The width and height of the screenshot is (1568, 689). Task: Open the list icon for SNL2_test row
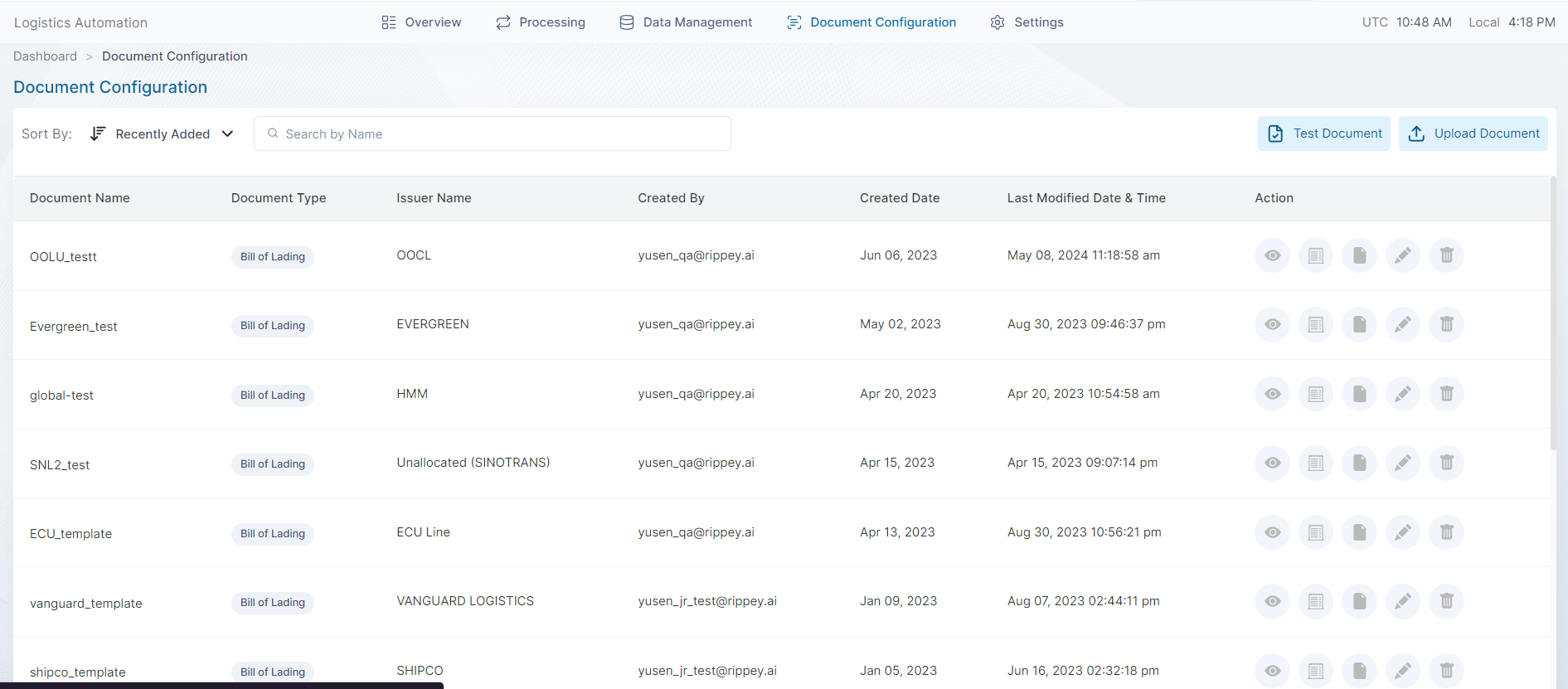(1315, 463)
